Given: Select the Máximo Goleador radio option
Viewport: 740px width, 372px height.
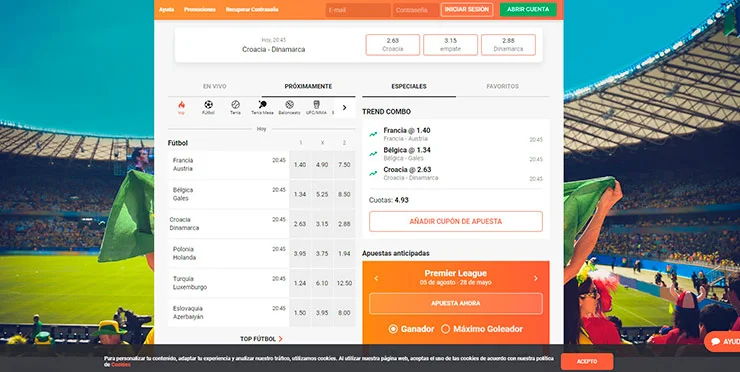Looking at the screenshot, I should (x=445, y=329).
